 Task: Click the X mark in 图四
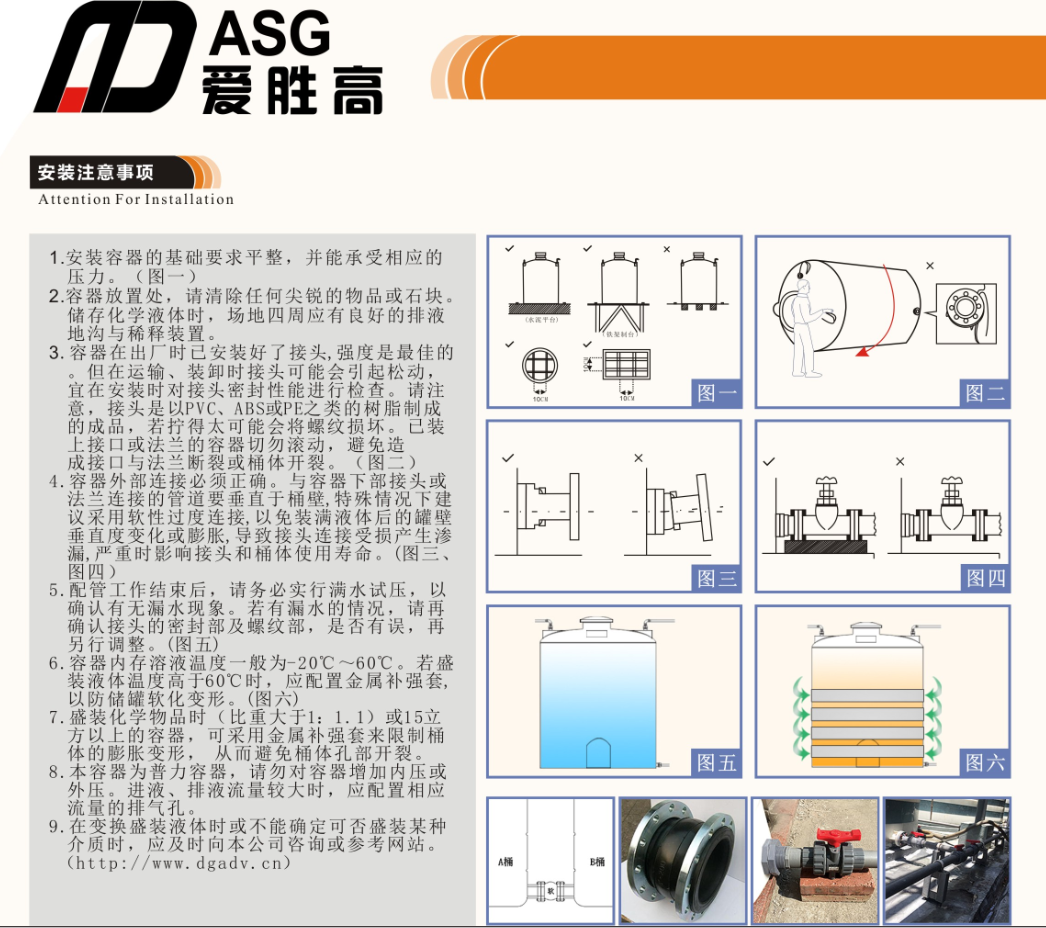(x=900, y=461)
